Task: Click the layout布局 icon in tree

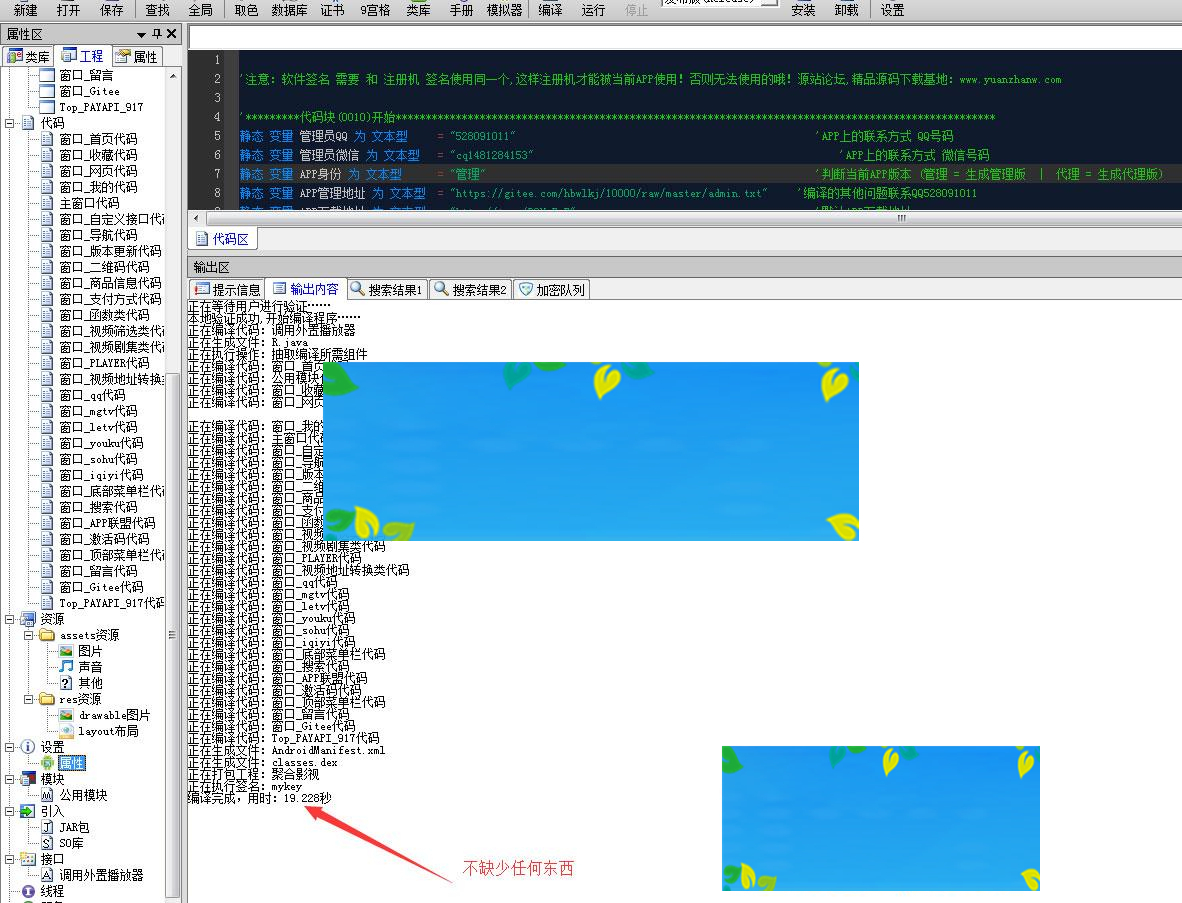Action: [x=66, y=731]
